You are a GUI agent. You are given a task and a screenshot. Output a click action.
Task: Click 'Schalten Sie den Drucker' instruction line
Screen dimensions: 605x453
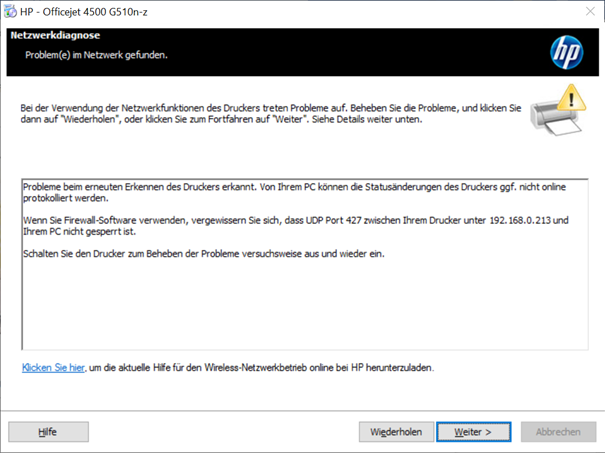coord(204,254)
